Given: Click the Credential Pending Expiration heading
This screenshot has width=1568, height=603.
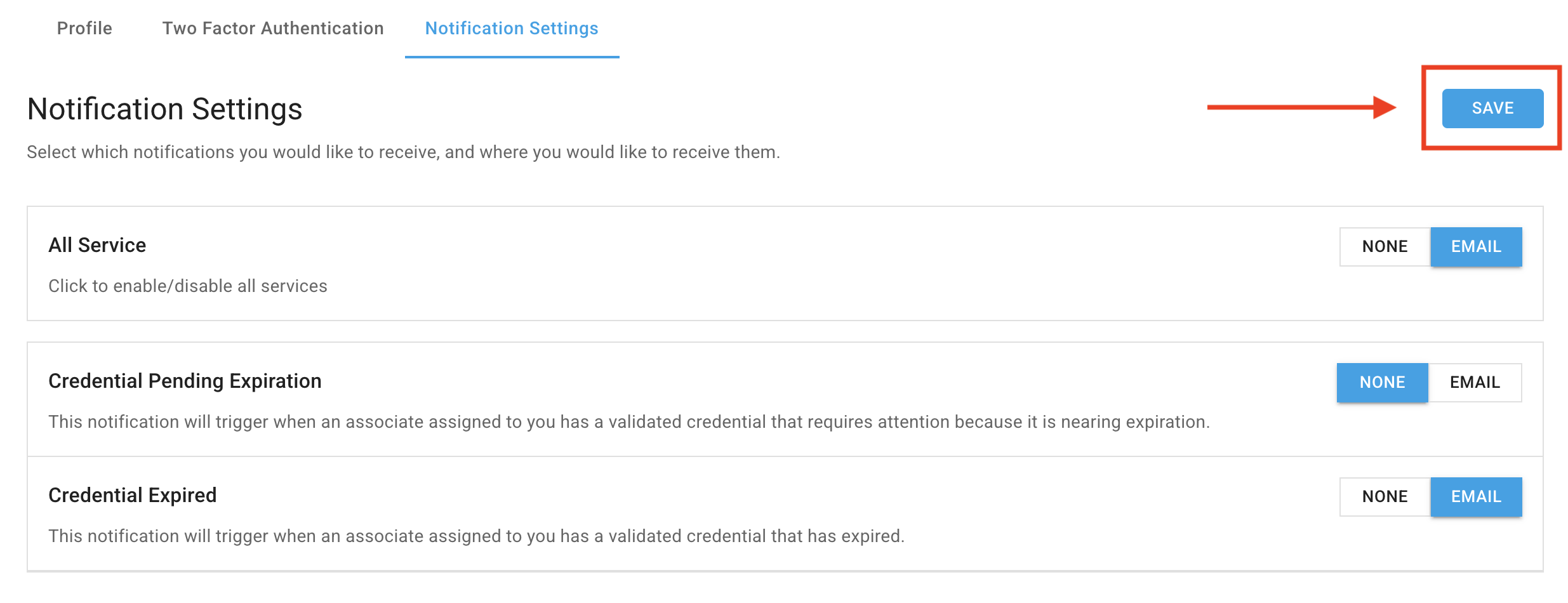Looking at the screenshot, I should 185,381.
